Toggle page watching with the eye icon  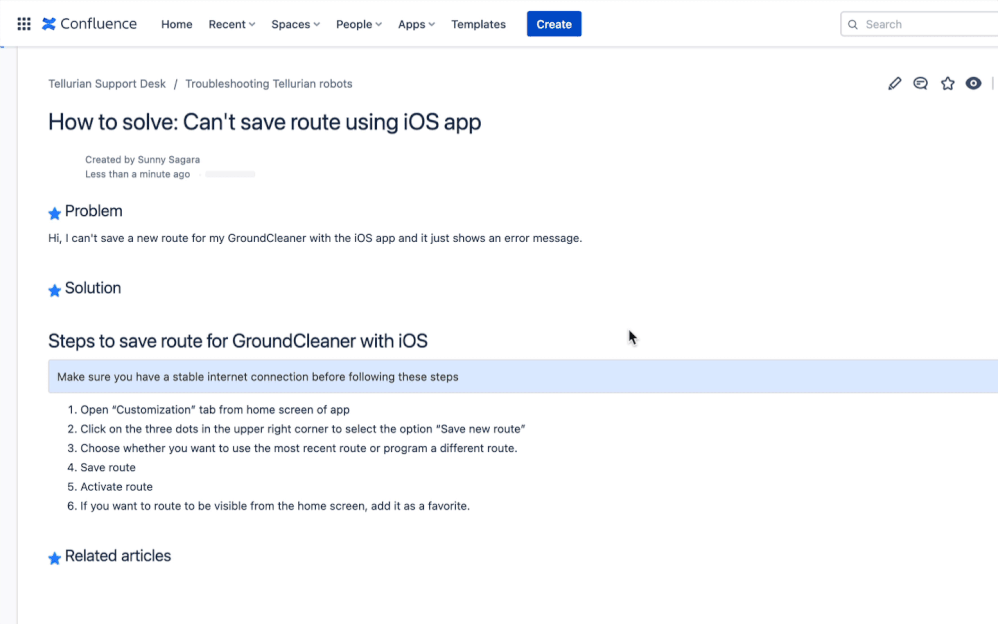[973, 83]
